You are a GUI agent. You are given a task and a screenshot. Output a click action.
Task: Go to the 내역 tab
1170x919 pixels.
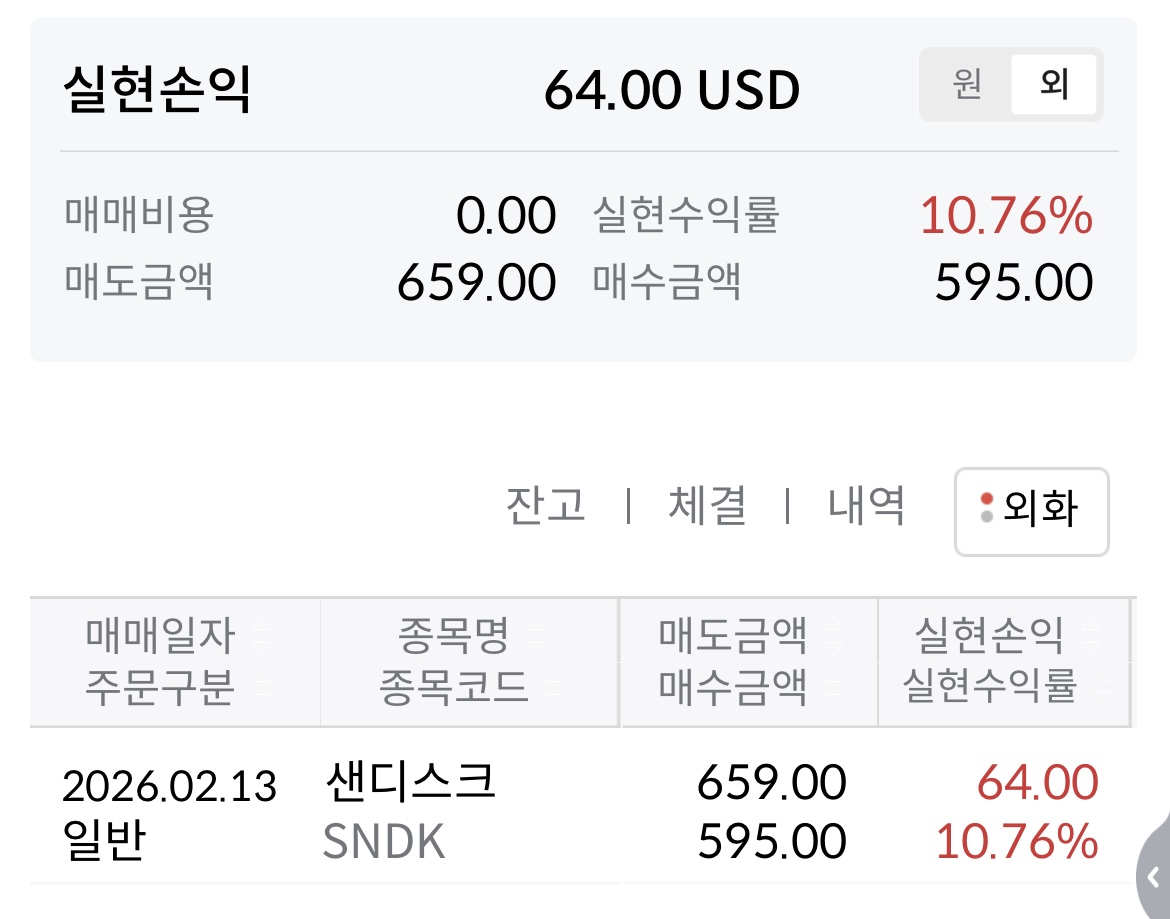[866, 506]
